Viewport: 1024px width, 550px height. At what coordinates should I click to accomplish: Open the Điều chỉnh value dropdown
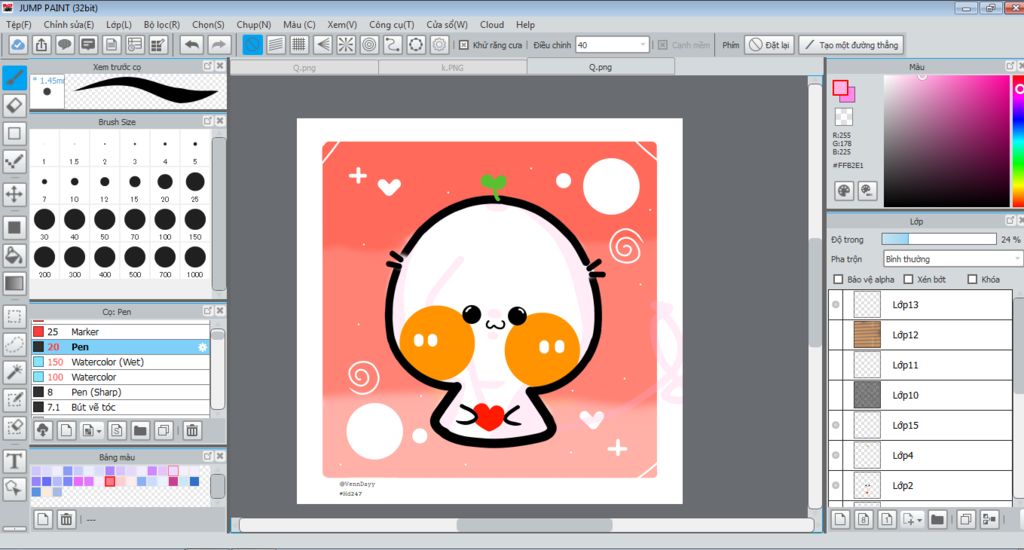coord(611,45)
